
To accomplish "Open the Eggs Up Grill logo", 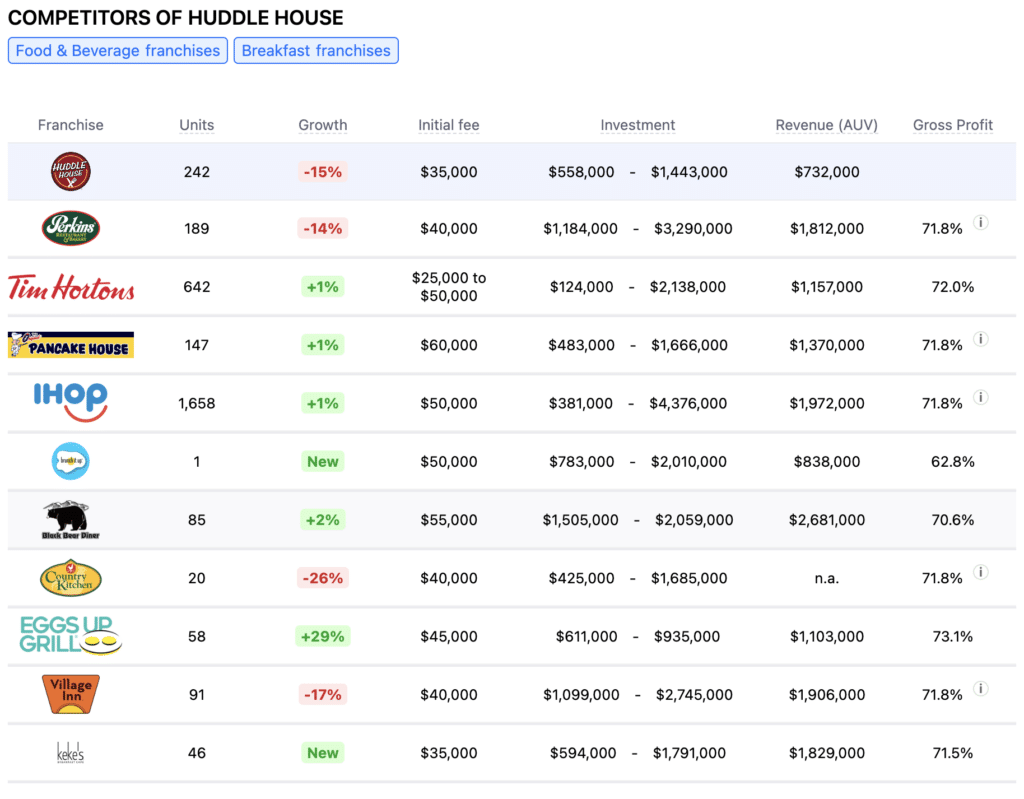I will (x=71, y=636).
